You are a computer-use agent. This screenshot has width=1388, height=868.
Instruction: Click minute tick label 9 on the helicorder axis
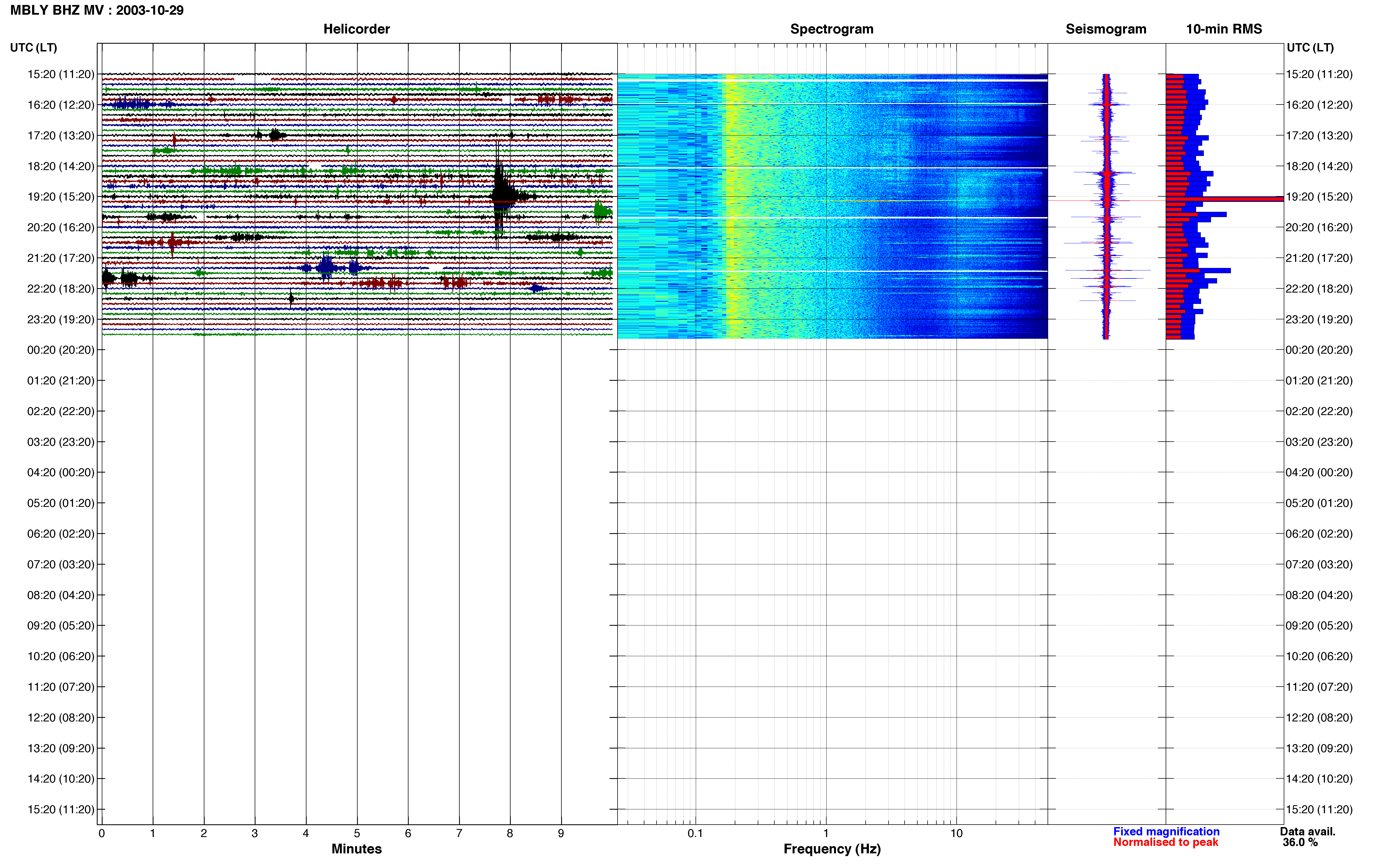coord(561,833)
